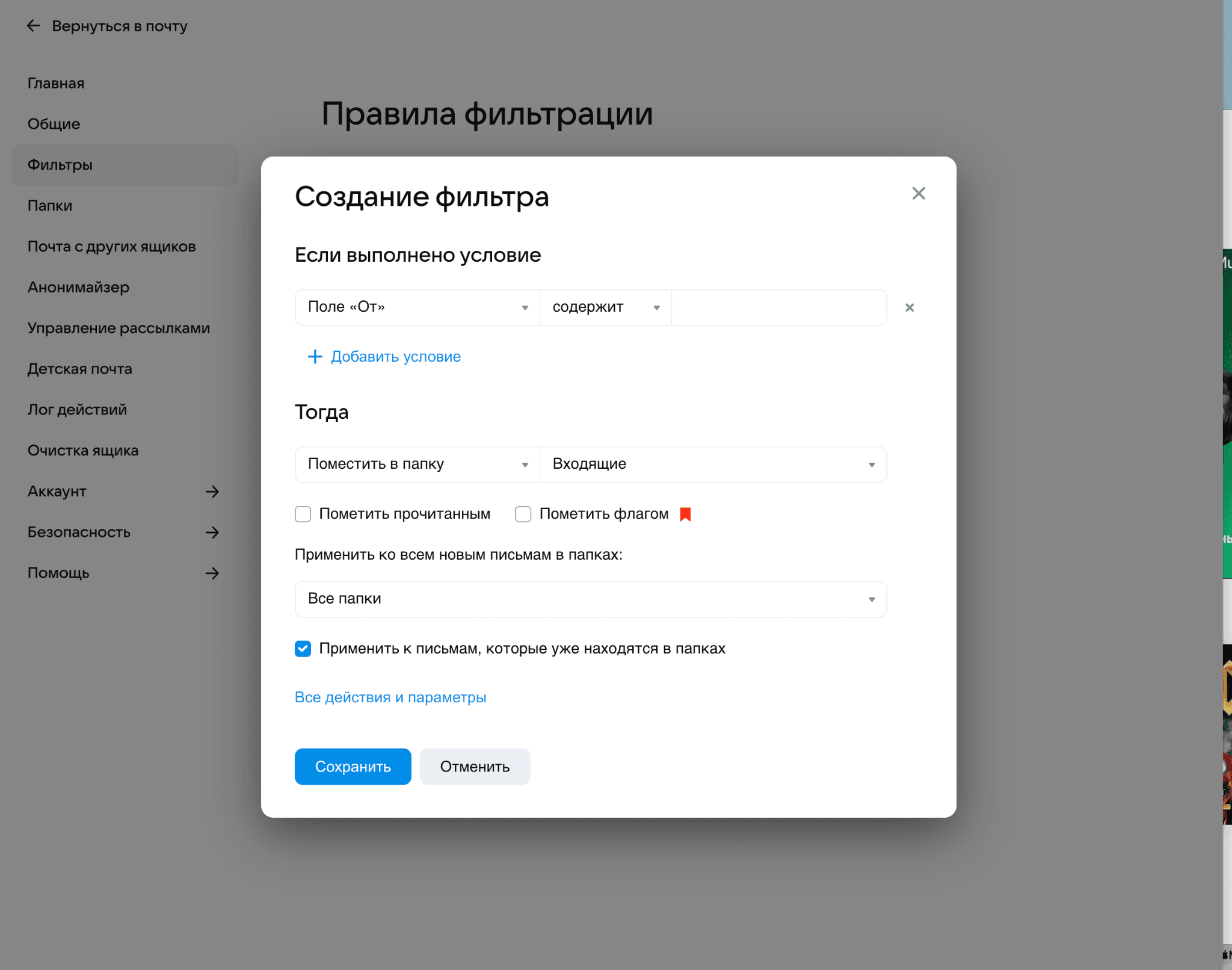This screenshot has width=1232, height=970.
Task: Enable Пометить флагом checkbox
Action: tap(523, 514)
